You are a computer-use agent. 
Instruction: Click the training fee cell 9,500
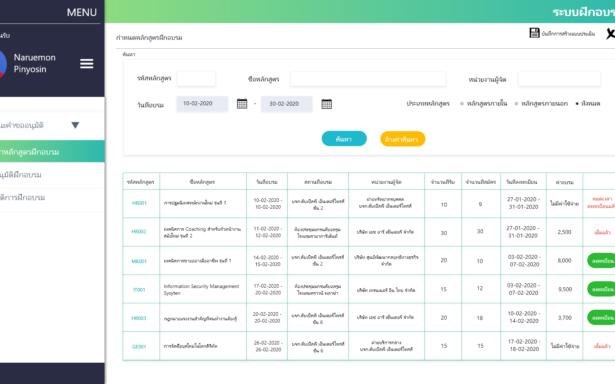pyautogui.click(x=565, y=289)
